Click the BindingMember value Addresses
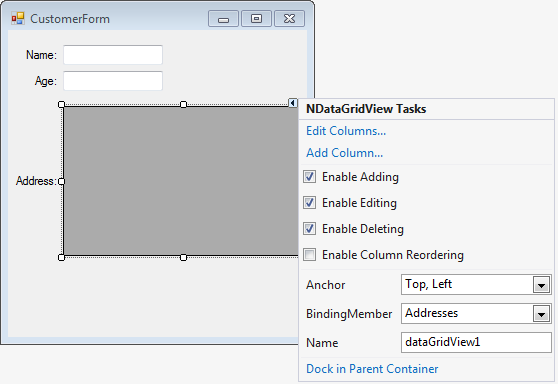 pyautogui.click(x=431, y=313)
